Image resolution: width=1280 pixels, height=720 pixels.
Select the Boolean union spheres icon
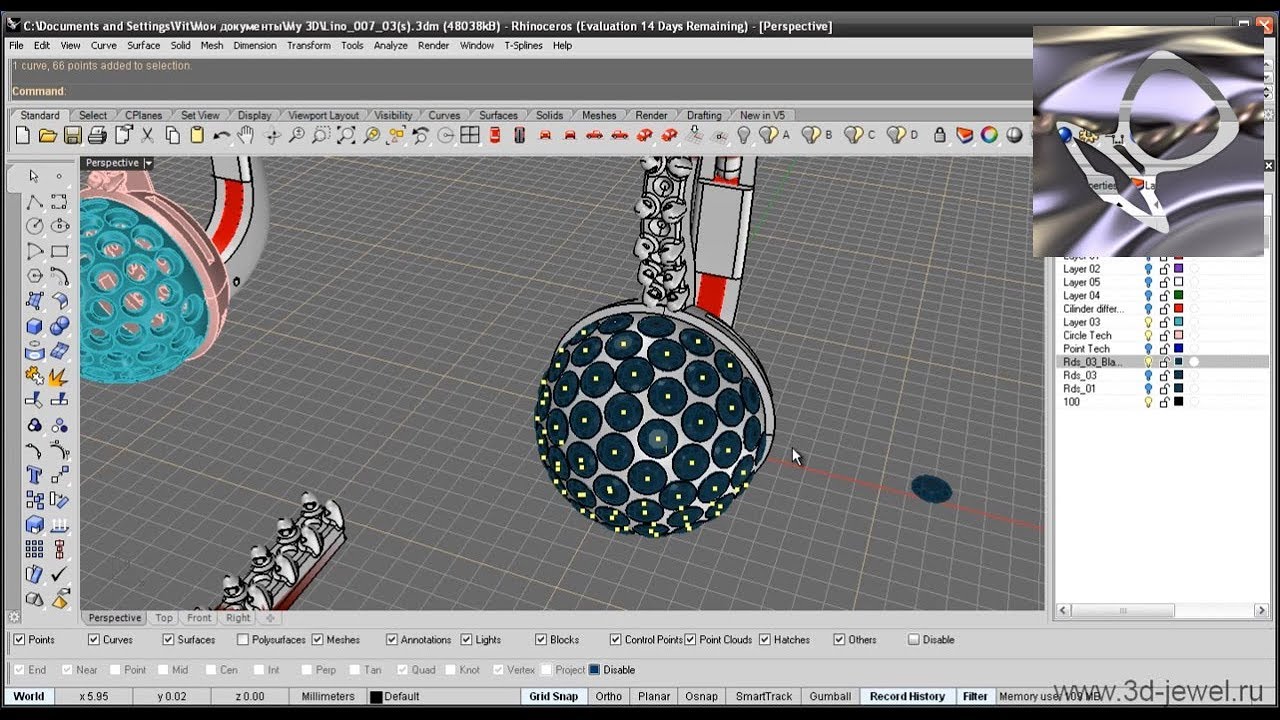pos(59,326)
